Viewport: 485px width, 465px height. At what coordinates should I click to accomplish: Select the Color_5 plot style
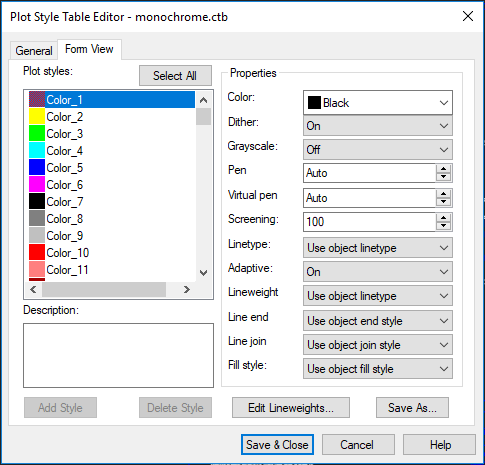click(x=112, y=168)
